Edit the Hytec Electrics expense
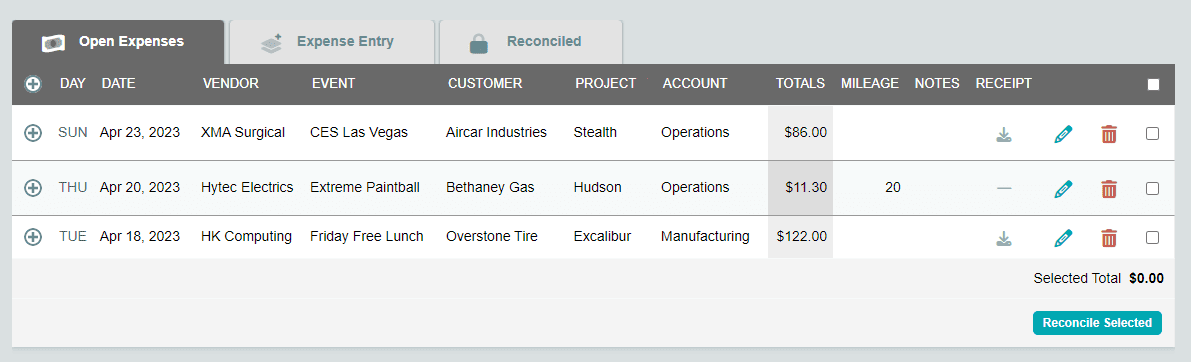1191x362 pixels. [x=1063, y=189]
